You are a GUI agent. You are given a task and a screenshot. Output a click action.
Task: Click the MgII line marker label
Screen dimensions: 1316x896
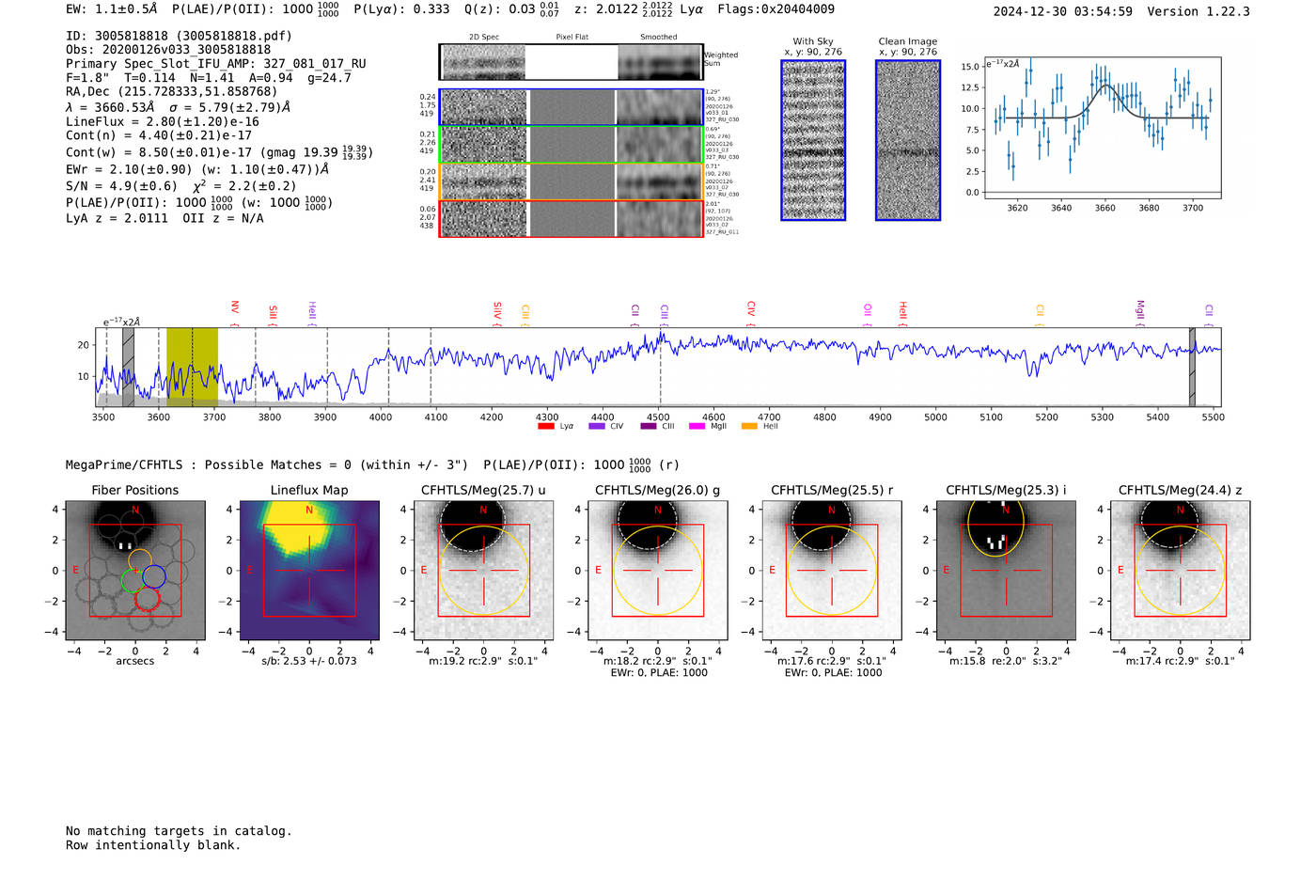[x=1140, y=309]
